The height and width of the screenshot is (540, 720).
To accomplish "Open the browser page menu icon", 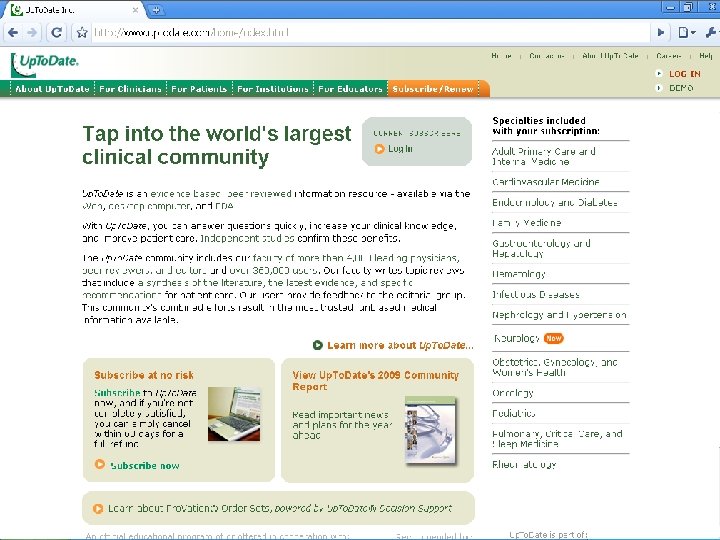I will [x=686, y=33].
